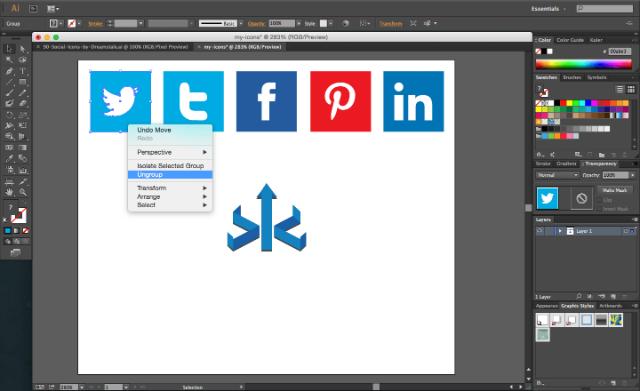Pick a color from the spectrum bar
640x391 pixels.
click(583, 64)
